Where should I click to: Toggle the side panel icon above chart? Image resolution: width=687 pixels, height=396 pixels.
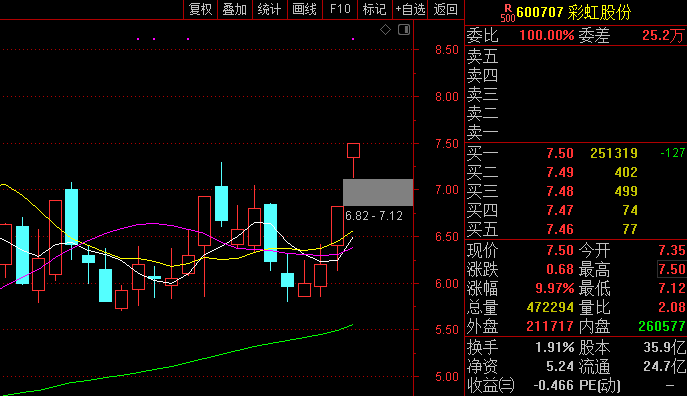pos(404,30)
